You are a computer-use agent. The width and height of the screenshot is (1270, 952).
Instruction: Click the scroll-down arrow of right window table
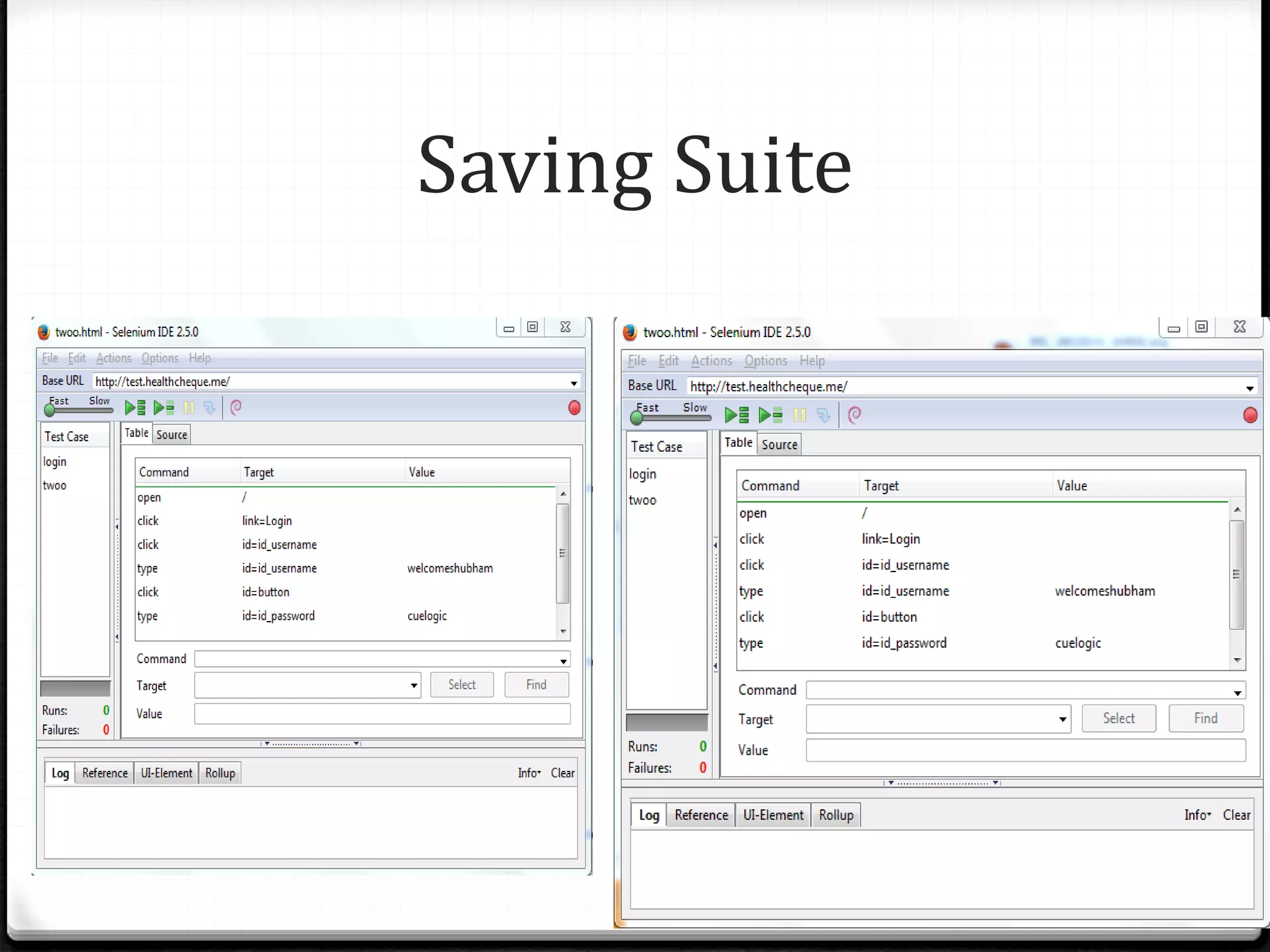tap(1237, 661)
